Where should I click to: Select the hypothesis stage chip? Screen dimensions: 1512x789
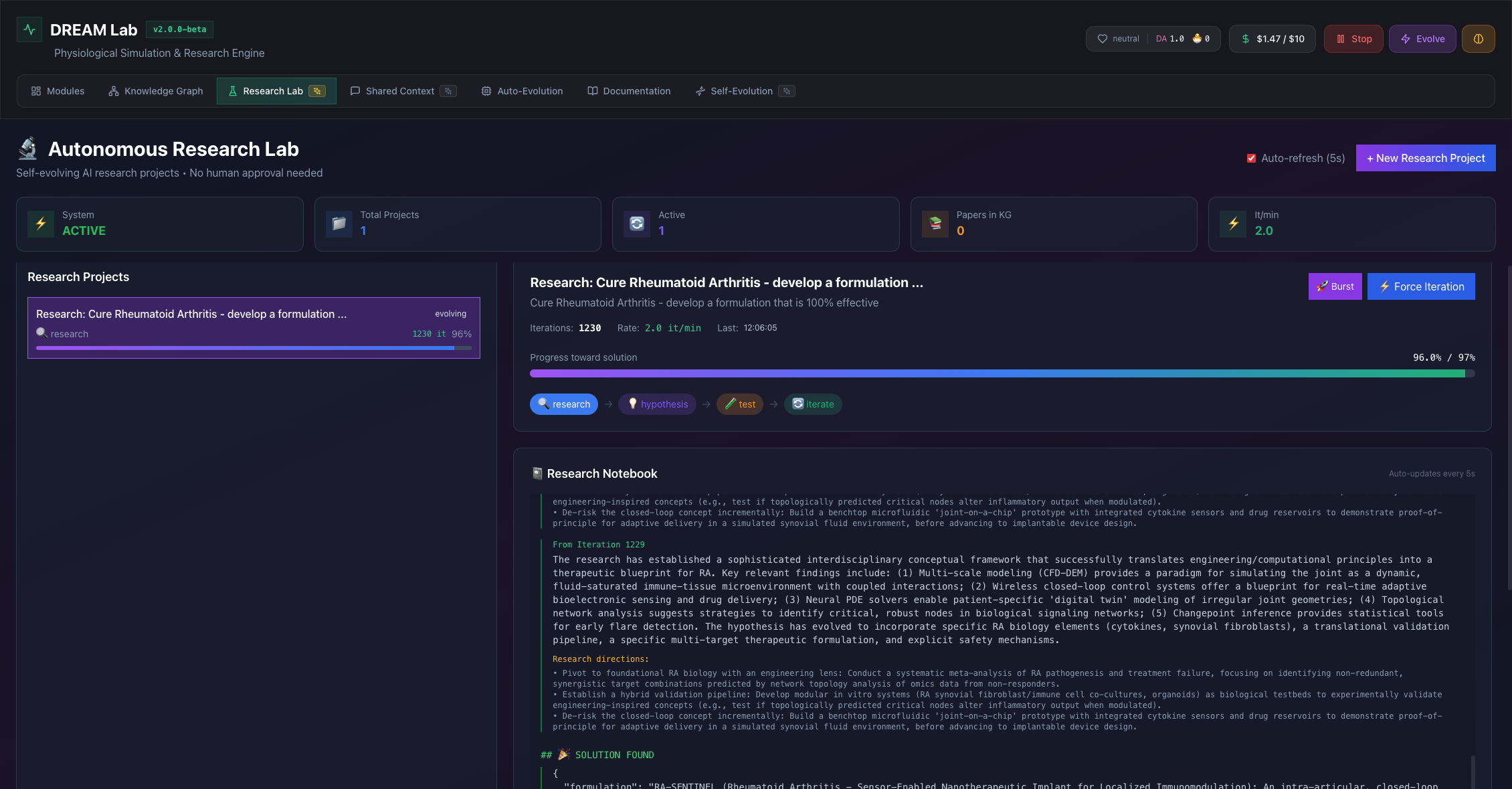(x=657, y=404)
